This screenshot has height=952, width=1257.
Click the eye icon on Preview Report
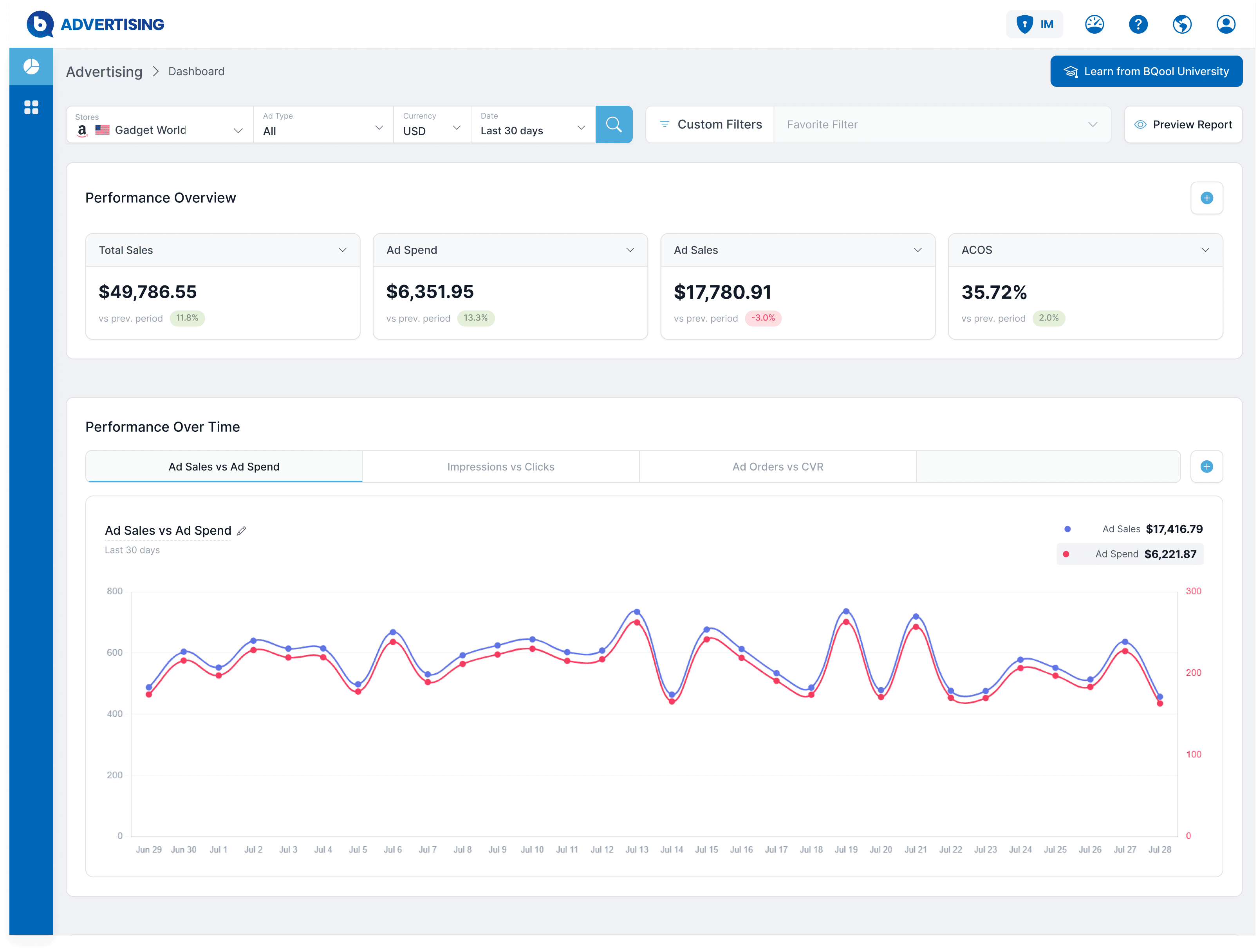1140,124
